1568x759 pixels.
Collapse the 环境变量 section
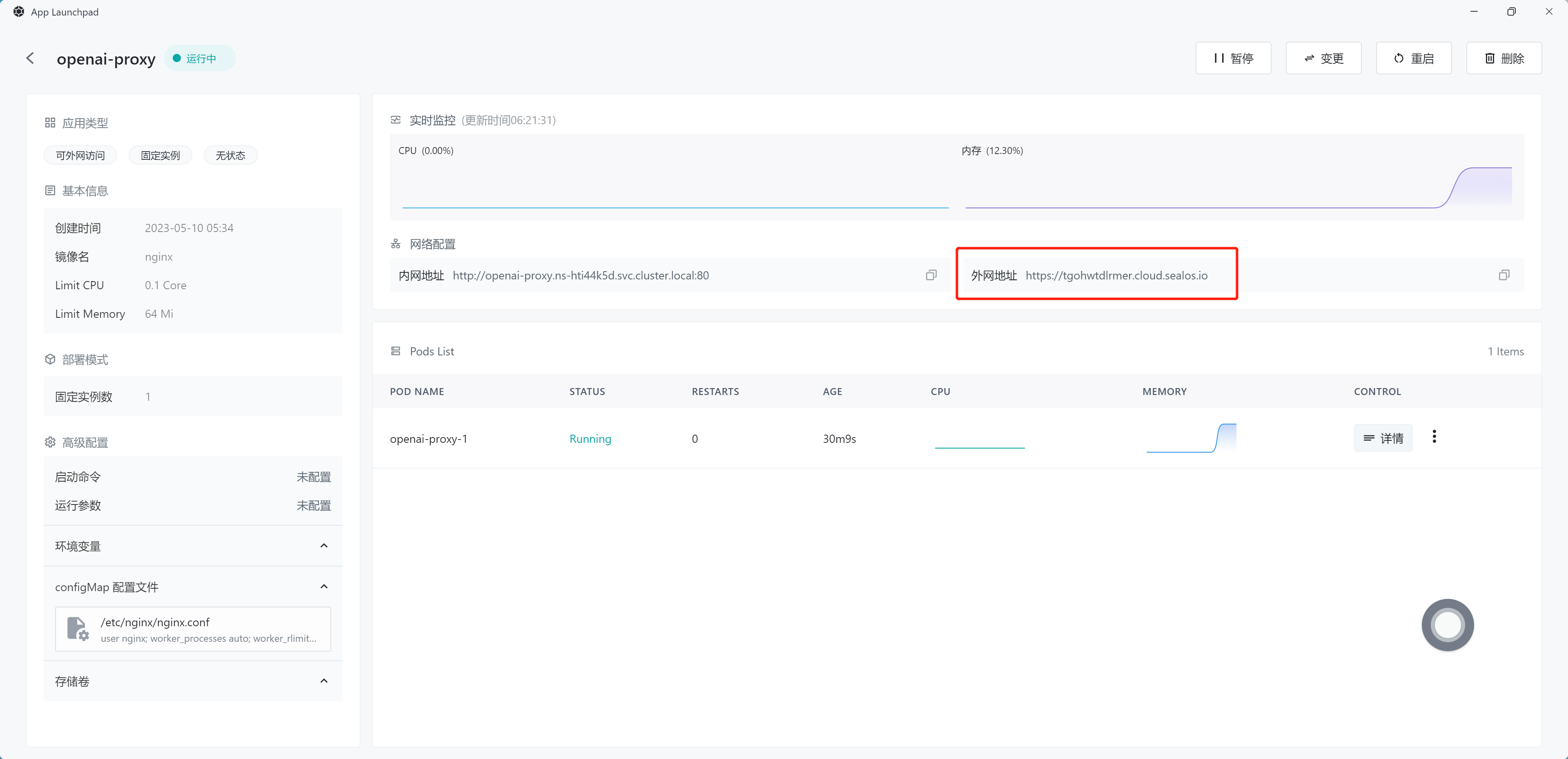[x=324, y=546]
